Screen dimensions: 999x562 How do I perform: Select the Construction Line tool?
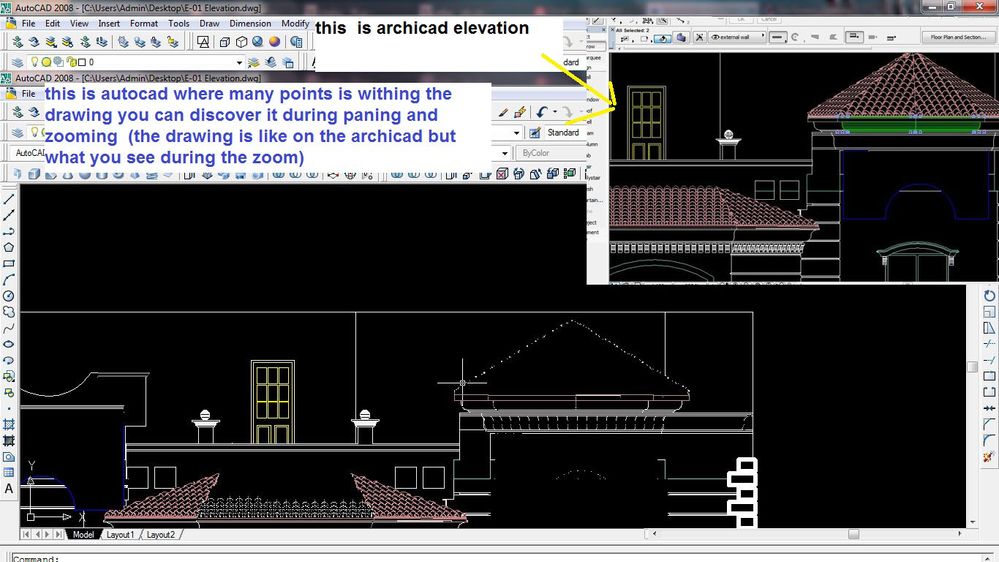pyautogui.click(x=9, y=215)
